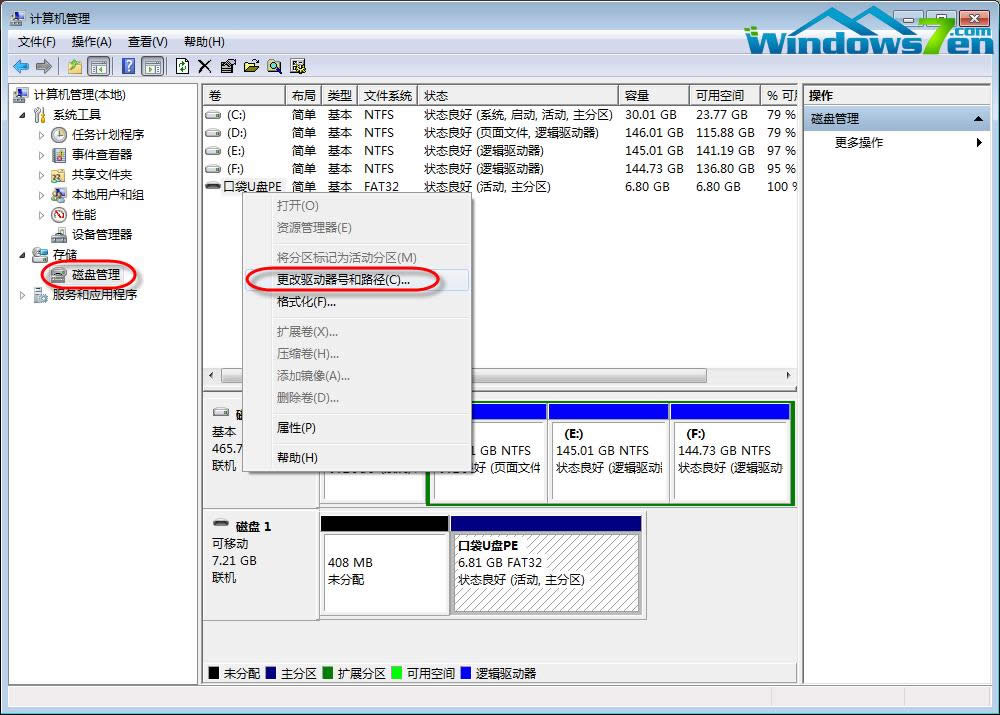This screenshot has height=715, width=1000.
Task: Select 格式化(F)... in the context menu
Action: [x=306, y=302]
